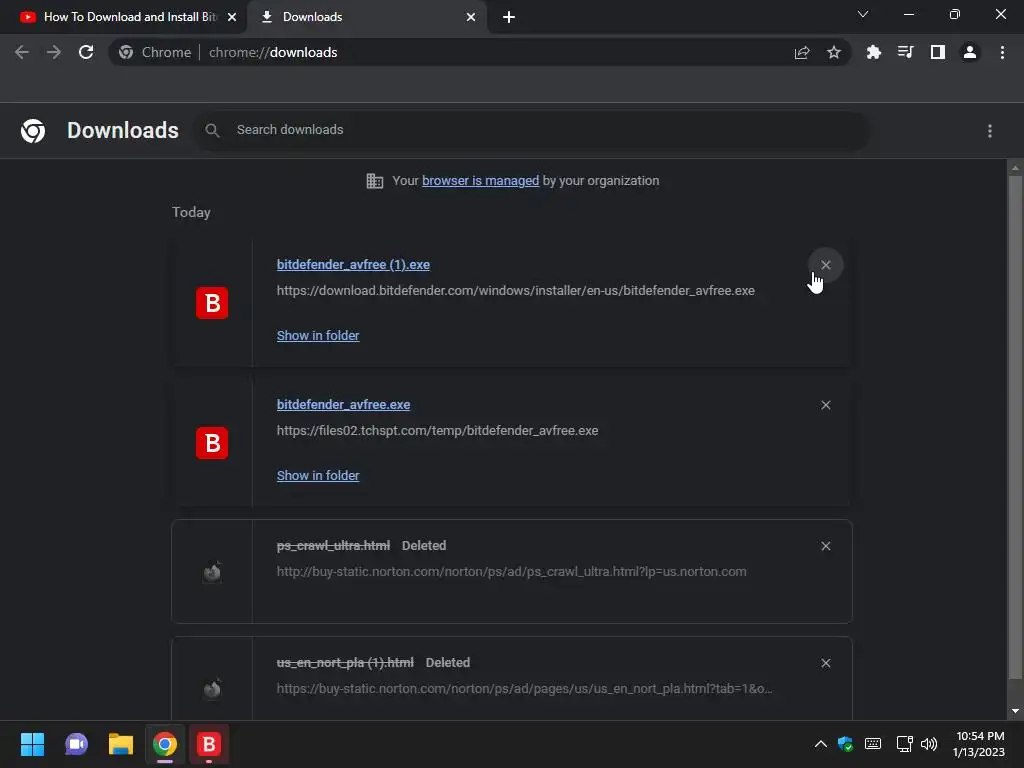1024x768 pixels.
Task: Open the Chrome profile avatar
Action: coord(970,52)
